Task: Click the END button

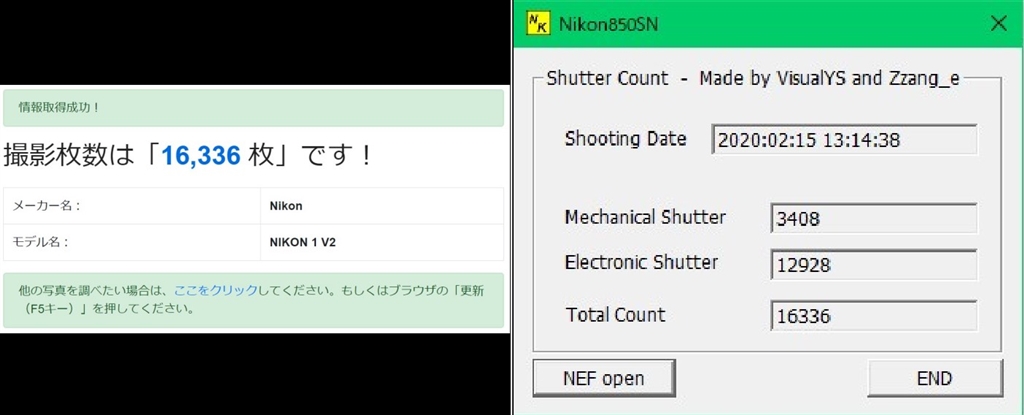Action: 935,378
